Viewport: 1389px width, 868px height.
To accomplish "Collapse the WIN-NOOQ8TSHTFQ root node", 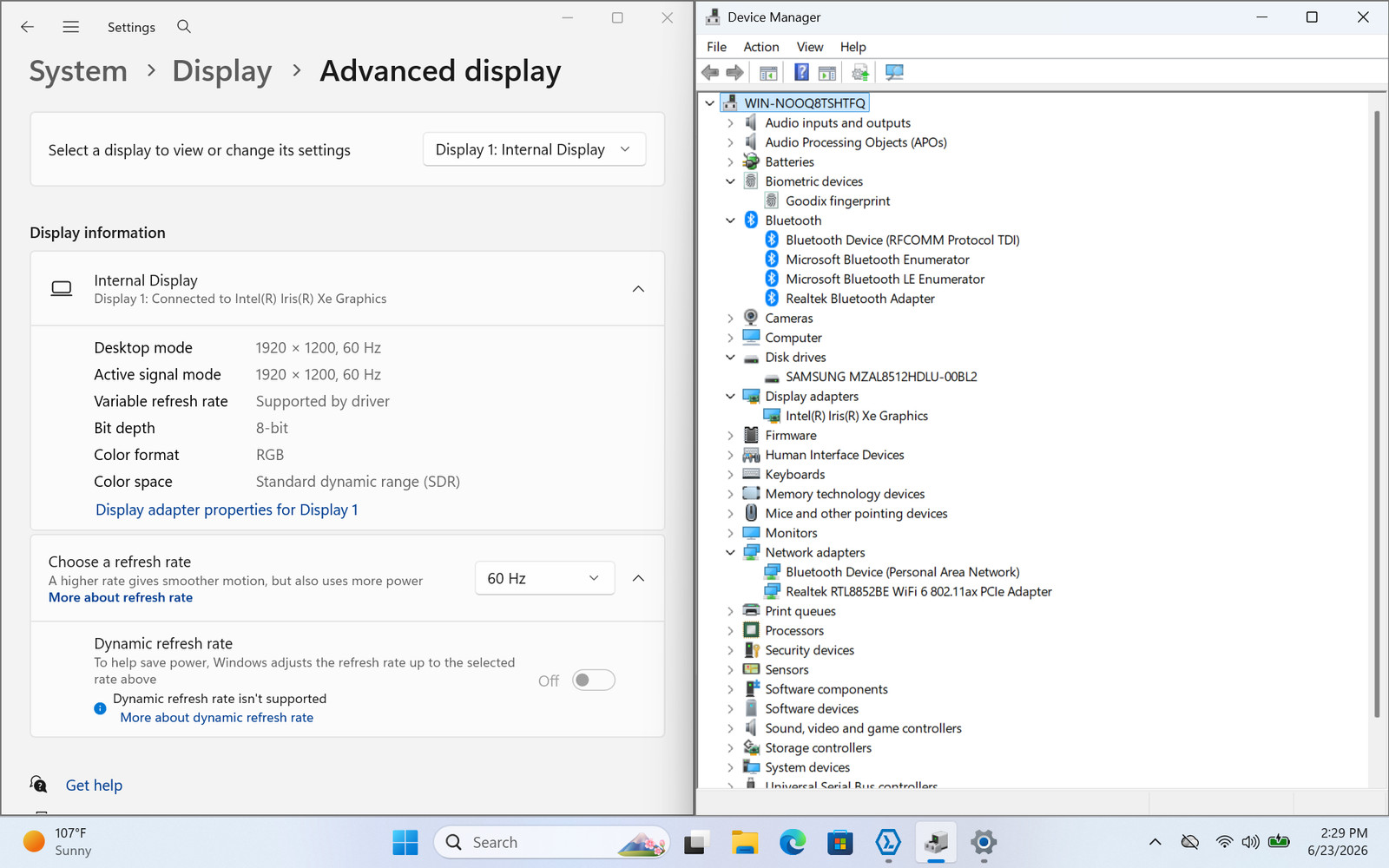I will pyautogui.click(x=709, y=103).
